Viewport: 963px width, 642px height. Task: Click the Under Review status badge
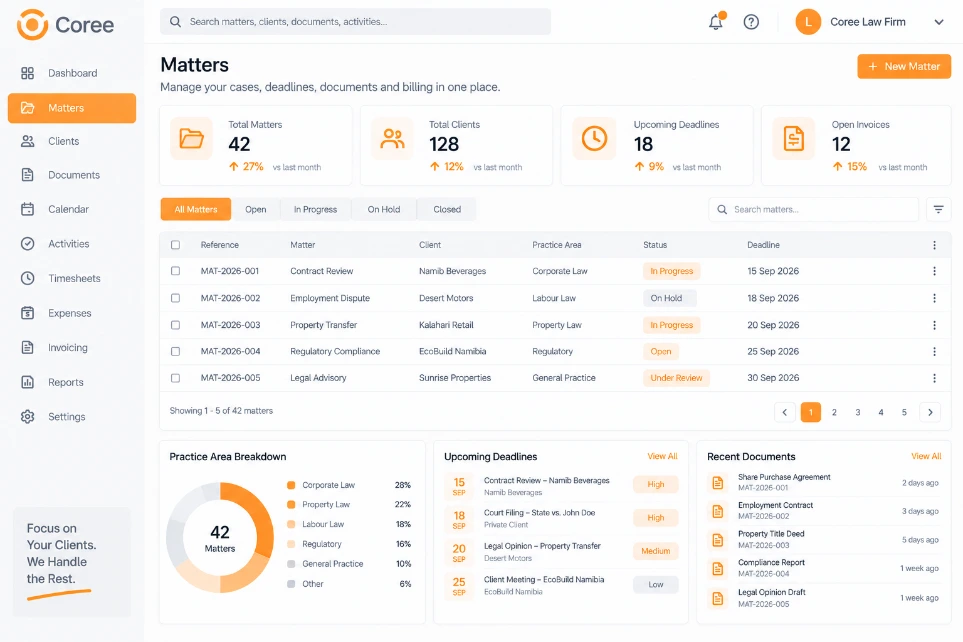point(676,378)
